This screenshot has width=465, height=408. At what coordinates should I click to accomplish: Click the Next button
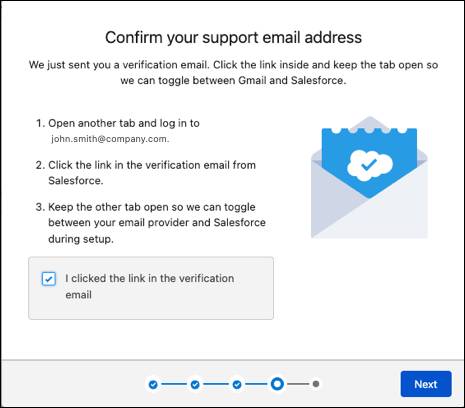click(x=426, y=384)
